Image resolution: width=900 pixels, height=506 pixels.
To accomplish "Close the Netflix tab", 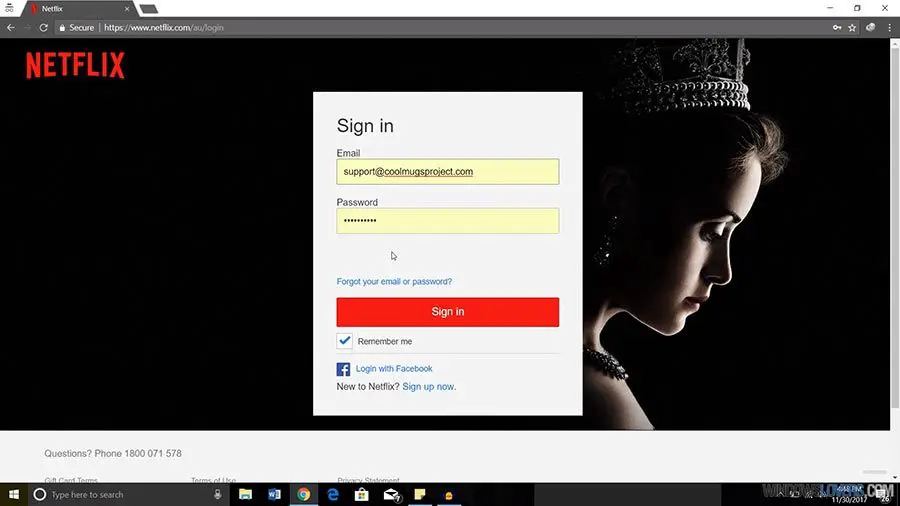I will [127, 9].
